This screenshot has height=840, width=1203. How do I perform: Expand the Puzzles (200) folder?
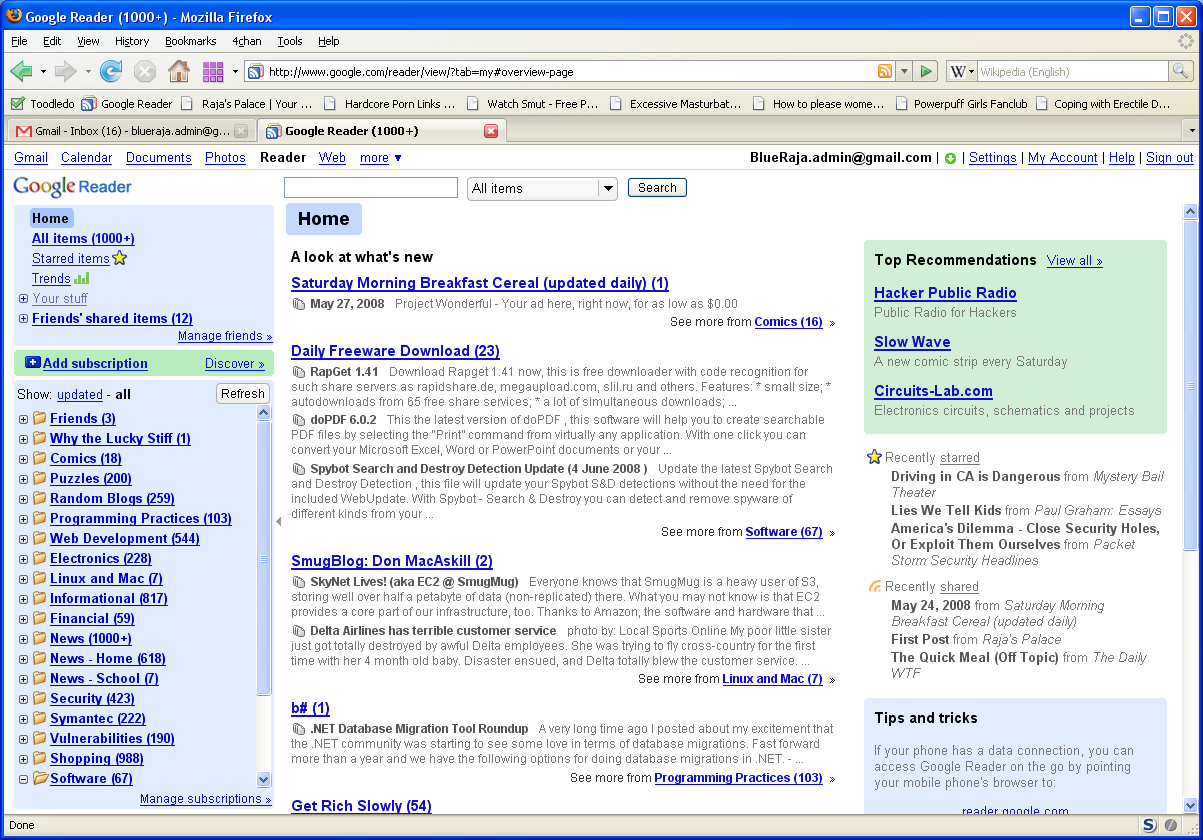[x=23, y=479]
